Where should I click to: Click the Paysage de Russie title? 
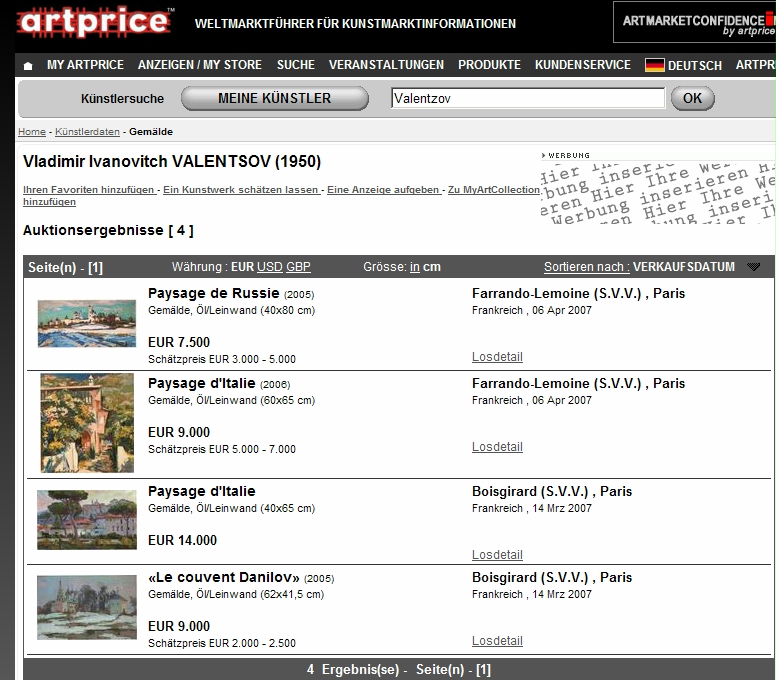(214, 293)
